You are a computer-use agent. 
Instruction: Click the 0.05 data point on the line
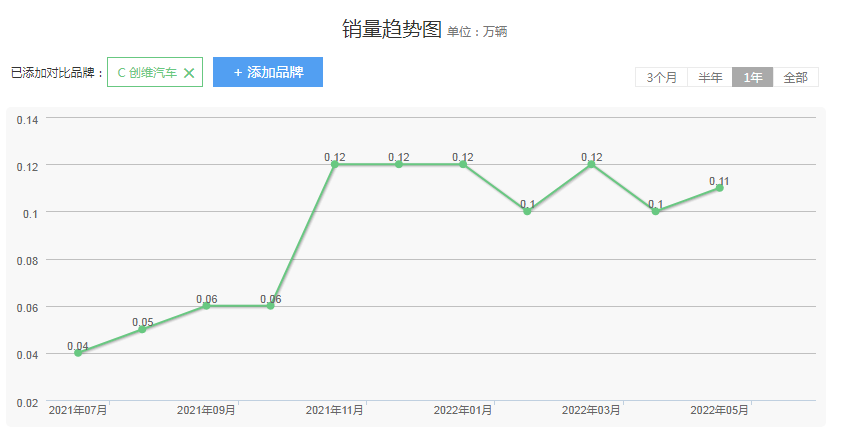click(x=142, y=329)
